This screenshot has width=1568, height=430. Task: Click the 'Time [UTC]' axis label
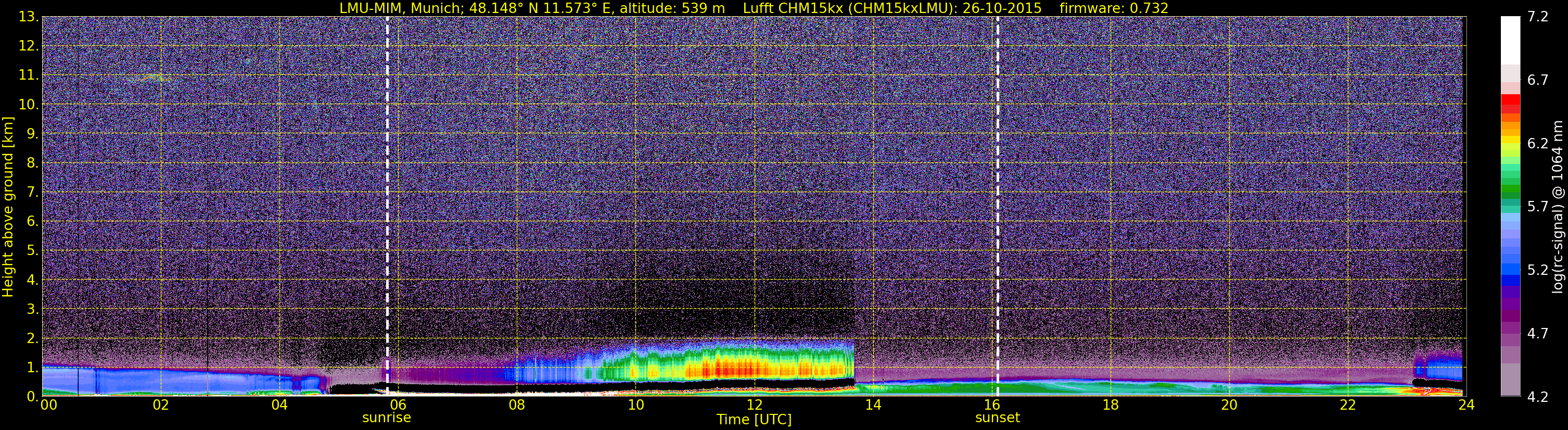pos(754,420)
